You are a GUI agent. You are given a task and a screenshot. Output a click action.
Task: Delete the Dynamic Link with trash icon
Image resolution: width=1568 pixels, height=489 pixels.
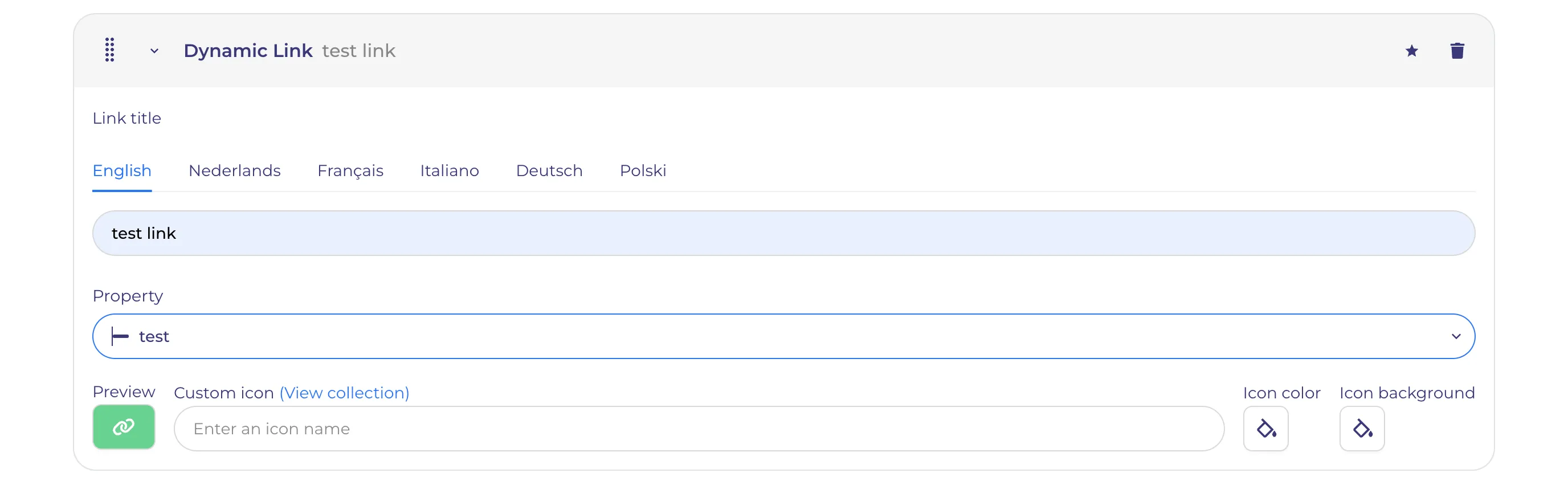(x=1457, y=51)
